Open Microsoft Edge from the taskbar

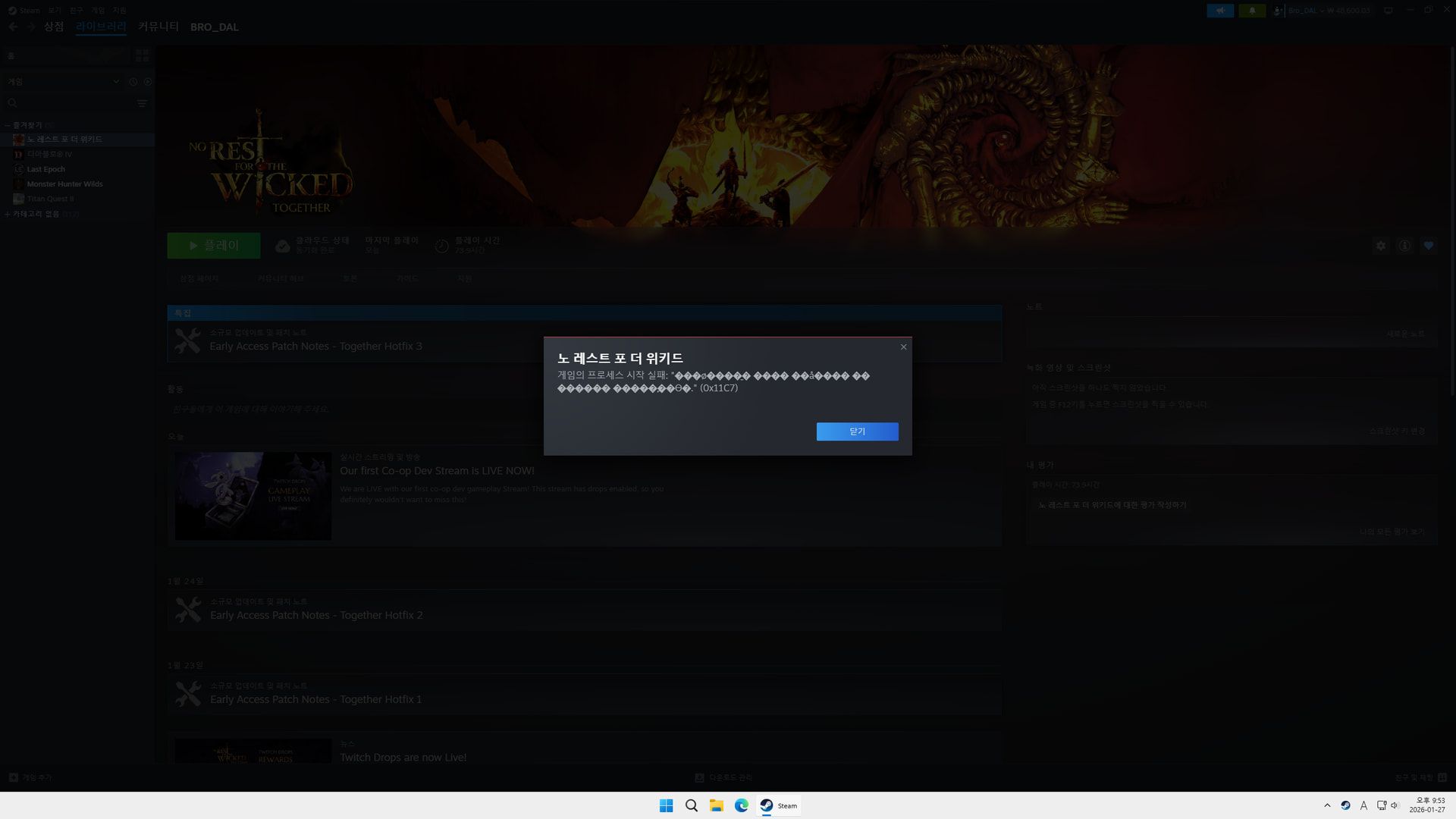click(741, 805)
